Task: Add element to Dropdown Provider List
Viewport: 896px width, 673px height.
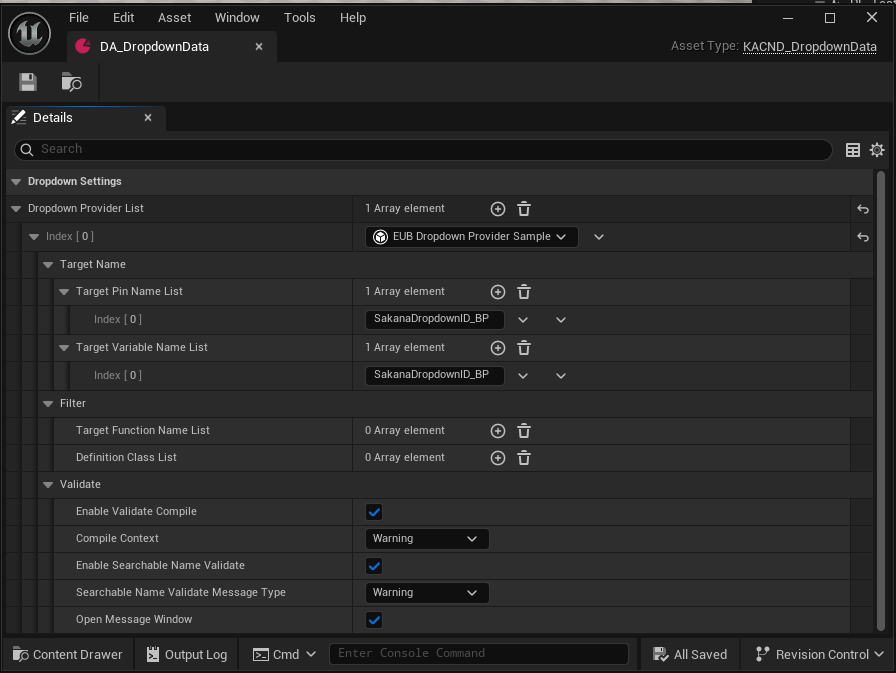Action: coord(498,209)
